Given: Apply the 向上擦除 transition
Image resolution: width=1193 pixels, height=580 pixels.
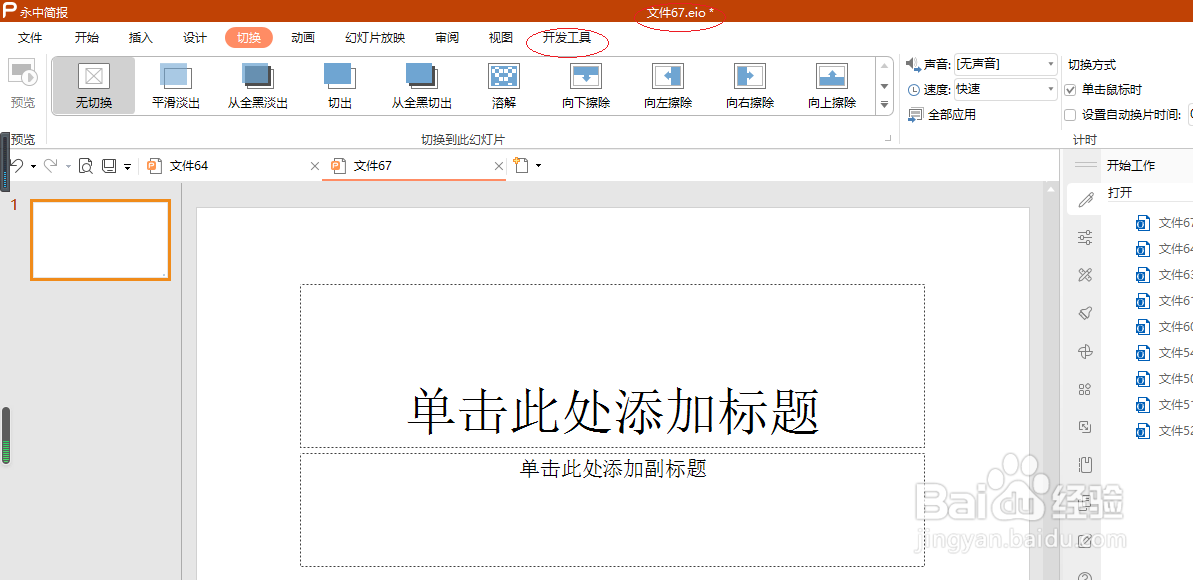Looking at the screenshot, I should click(x=832, y=86).
